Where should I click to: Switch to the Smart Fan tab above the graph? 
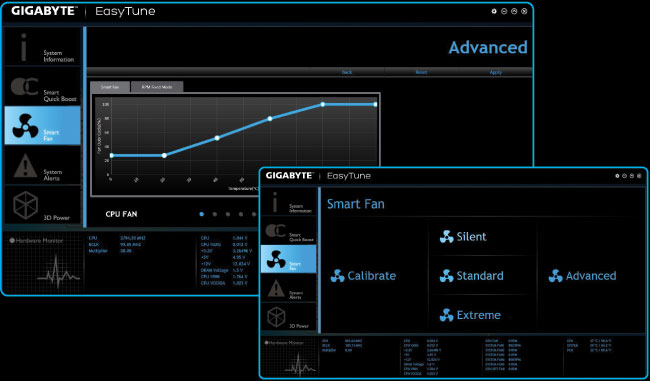click(x=110, y=87)
